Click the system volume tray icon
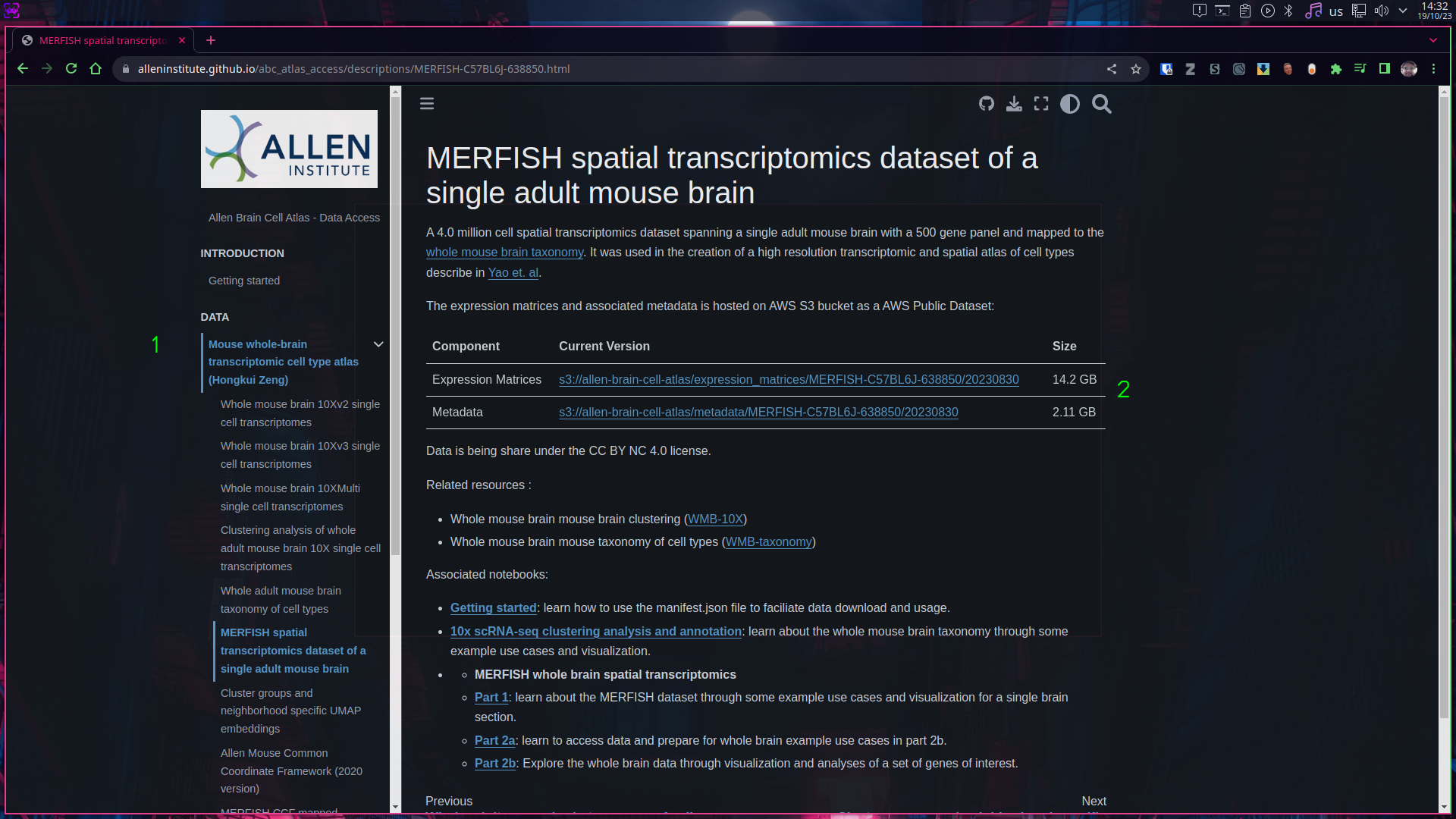This screenshot has width=1456, height=819. click(x=1381, y=11)
